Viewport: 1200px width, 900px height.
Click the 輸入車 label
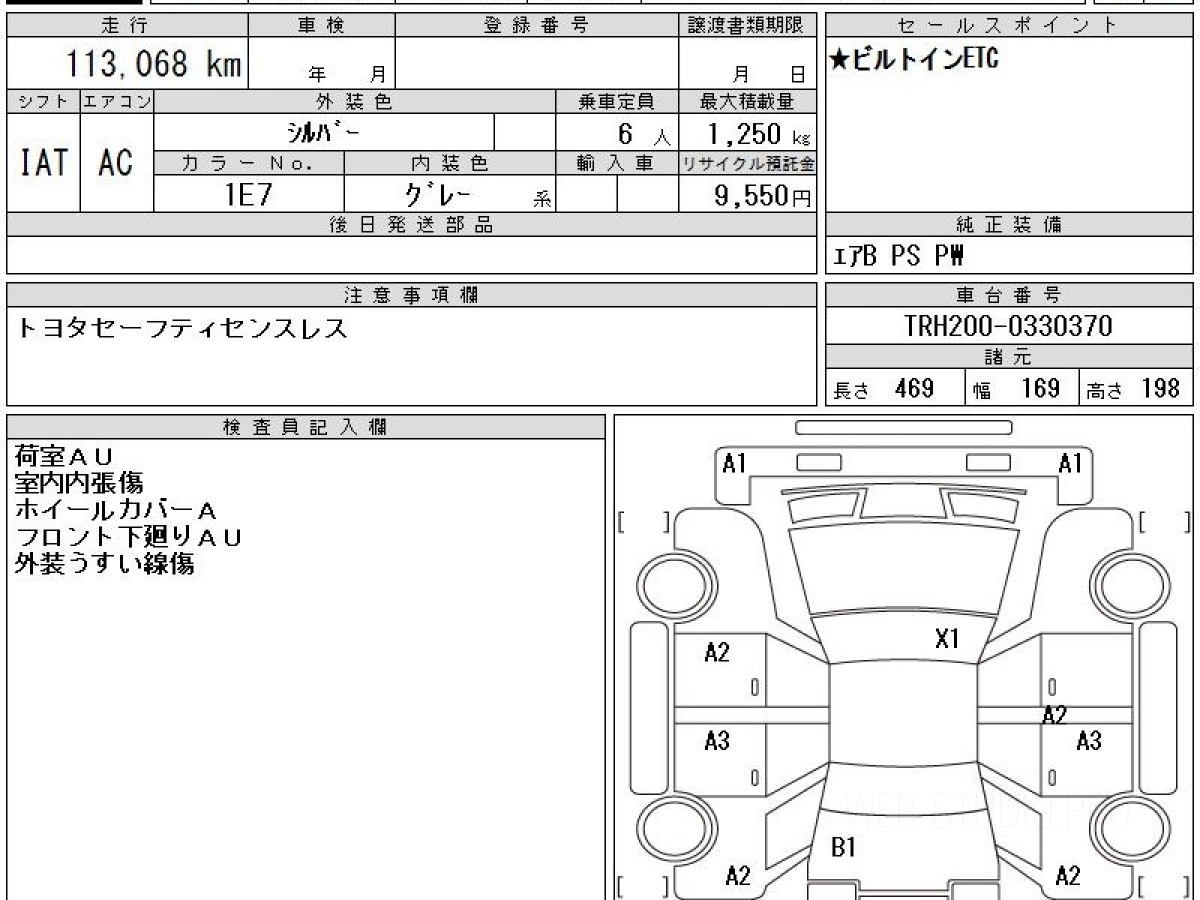pos(617,163)
